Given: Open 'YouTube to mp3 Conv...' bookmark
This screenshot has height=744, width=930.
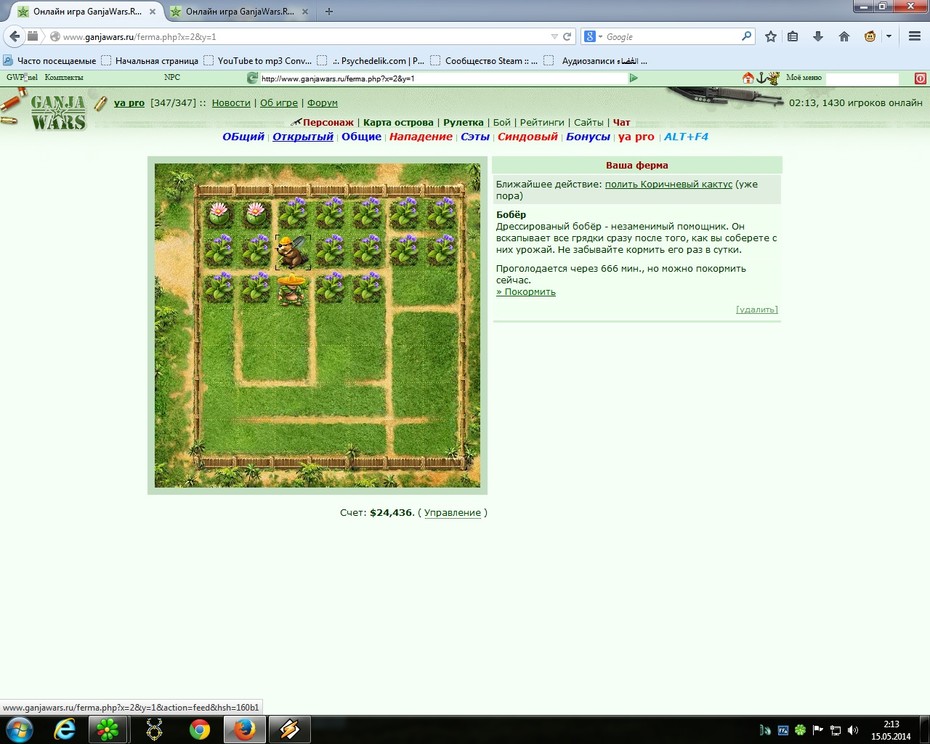Looking at the screenshot, I should pyautogui.click(x=257, y=61).
